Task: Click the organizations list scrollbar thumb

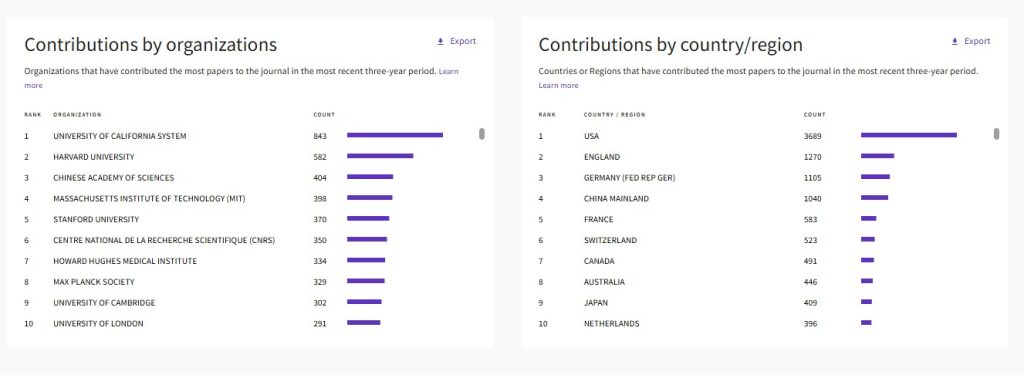Action: point(482,134)
